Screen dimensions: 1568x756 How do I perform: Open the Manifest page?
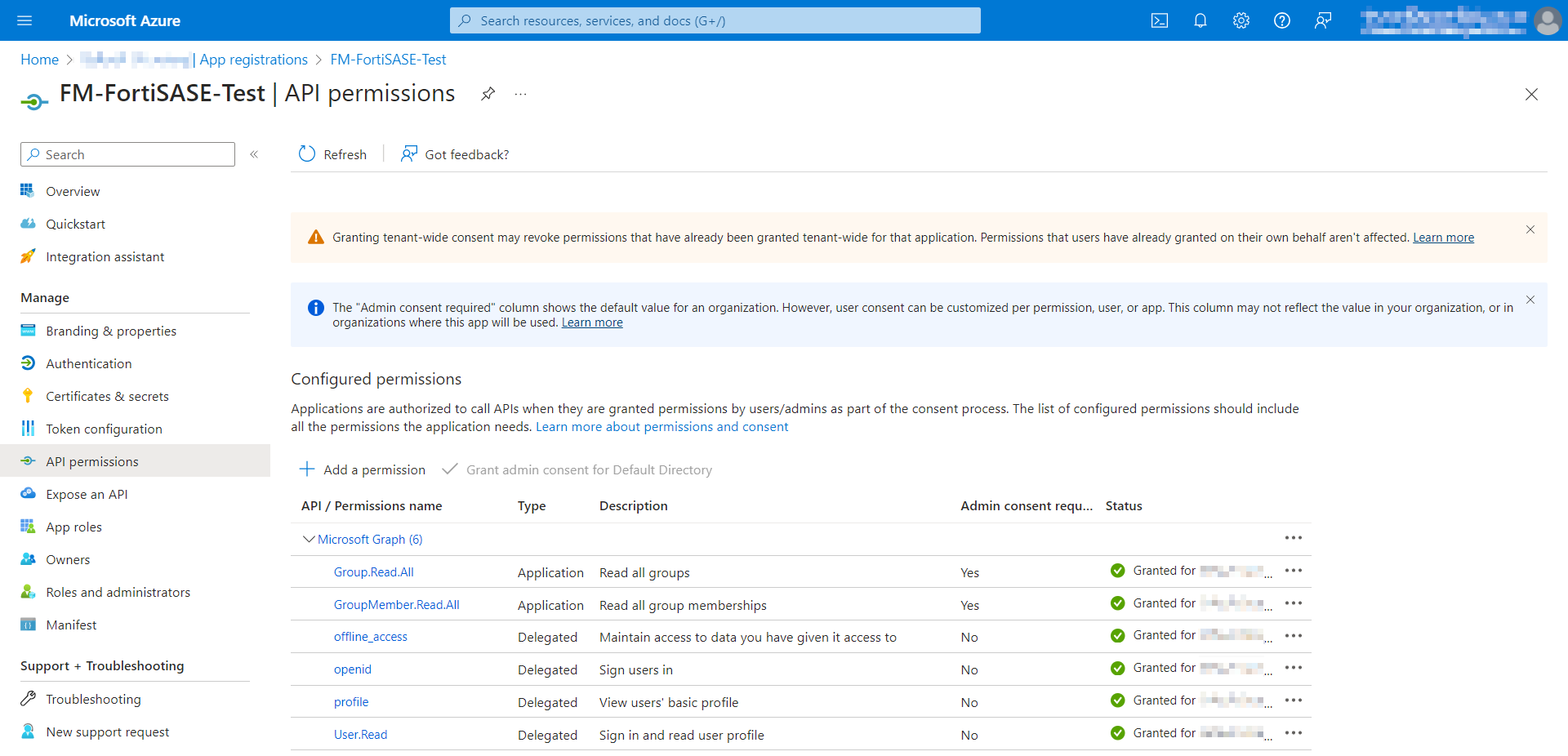(71, 625)
